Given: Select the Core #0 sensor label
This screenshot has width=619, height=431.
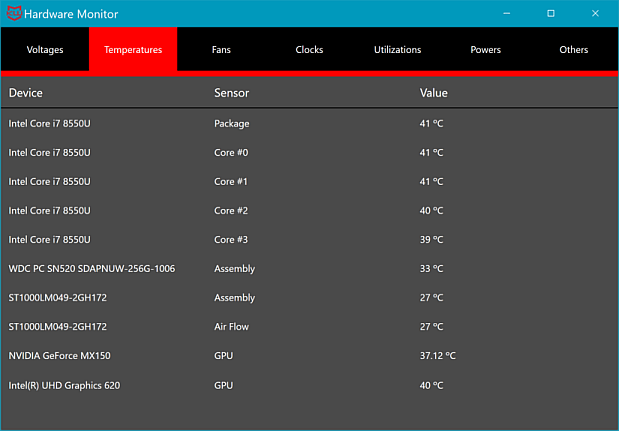Looking at the screenshot, I should [x=231, y=152].
